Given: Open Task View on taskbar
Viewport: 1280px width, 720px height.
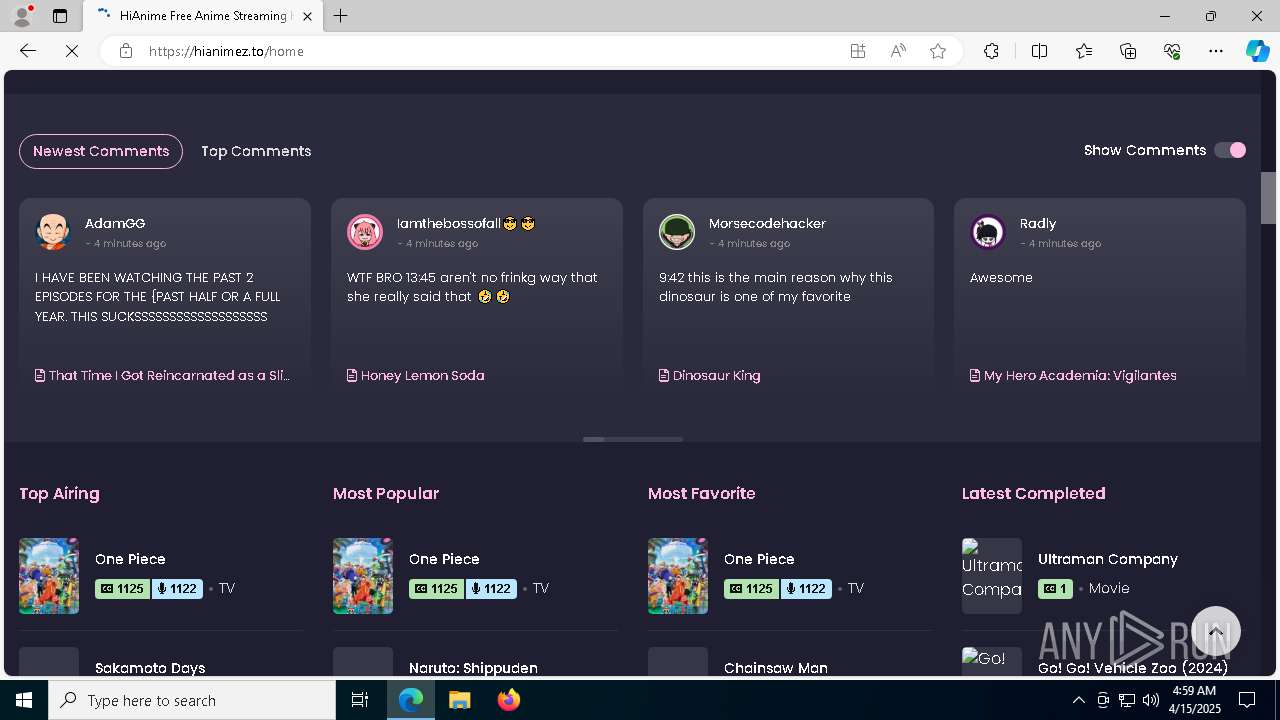Looking at the screenshot, I should click(x=360, y=700).
